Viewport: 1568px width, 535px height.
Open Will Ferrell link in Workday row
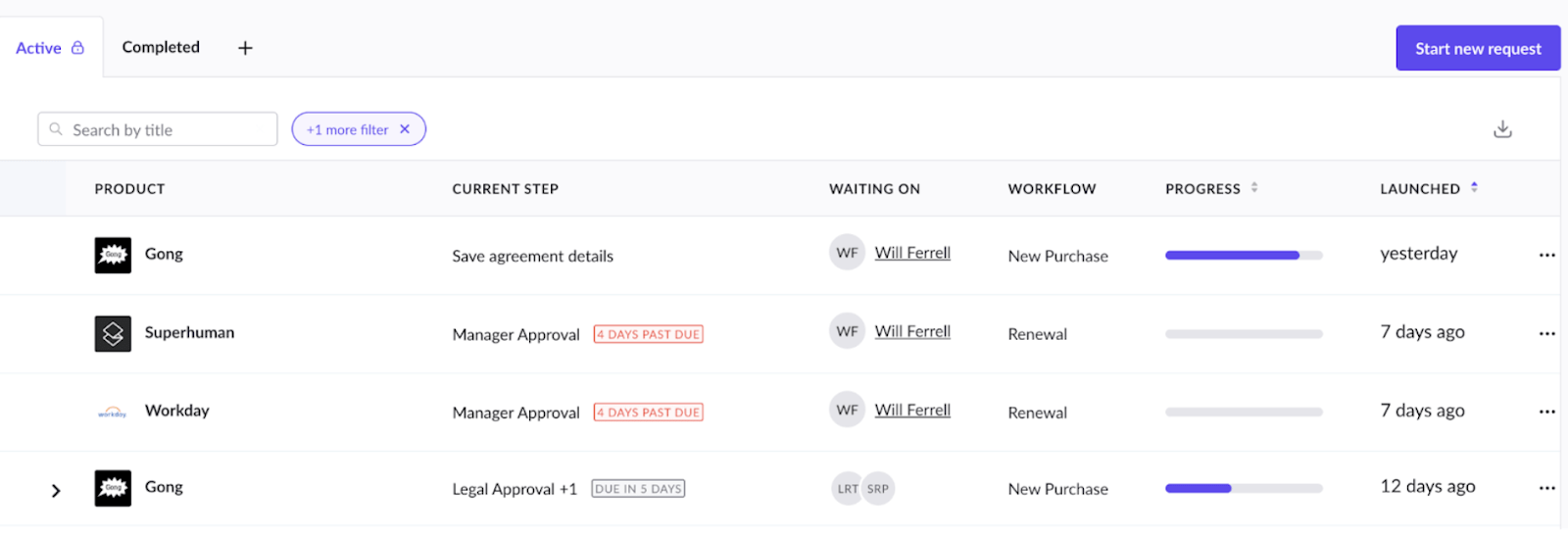click(x=912, y=410)
